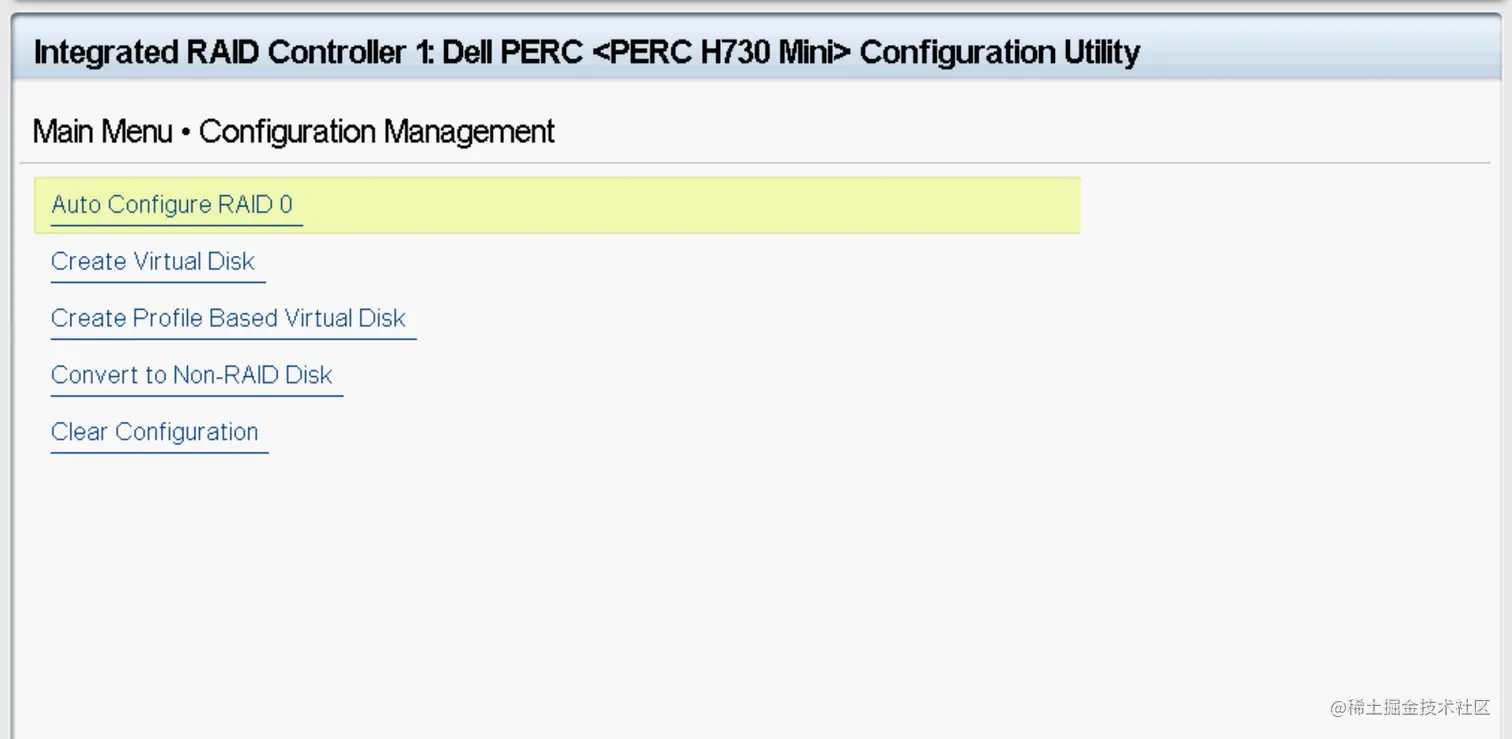Click the underline beneath Create Profile Based Virtual Disk
1512x739 pixels.
coord(233,339)
